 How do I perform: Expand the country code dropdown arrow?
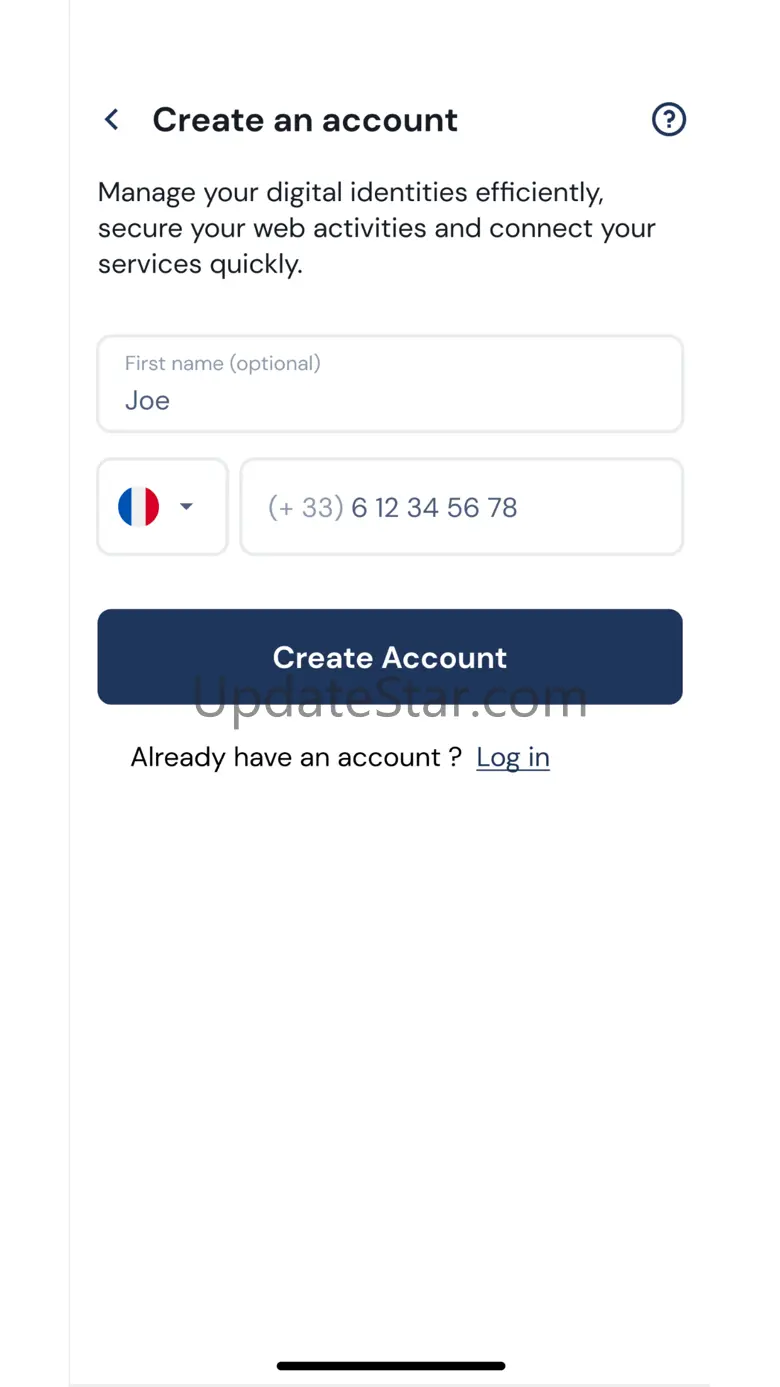point(186,507)
